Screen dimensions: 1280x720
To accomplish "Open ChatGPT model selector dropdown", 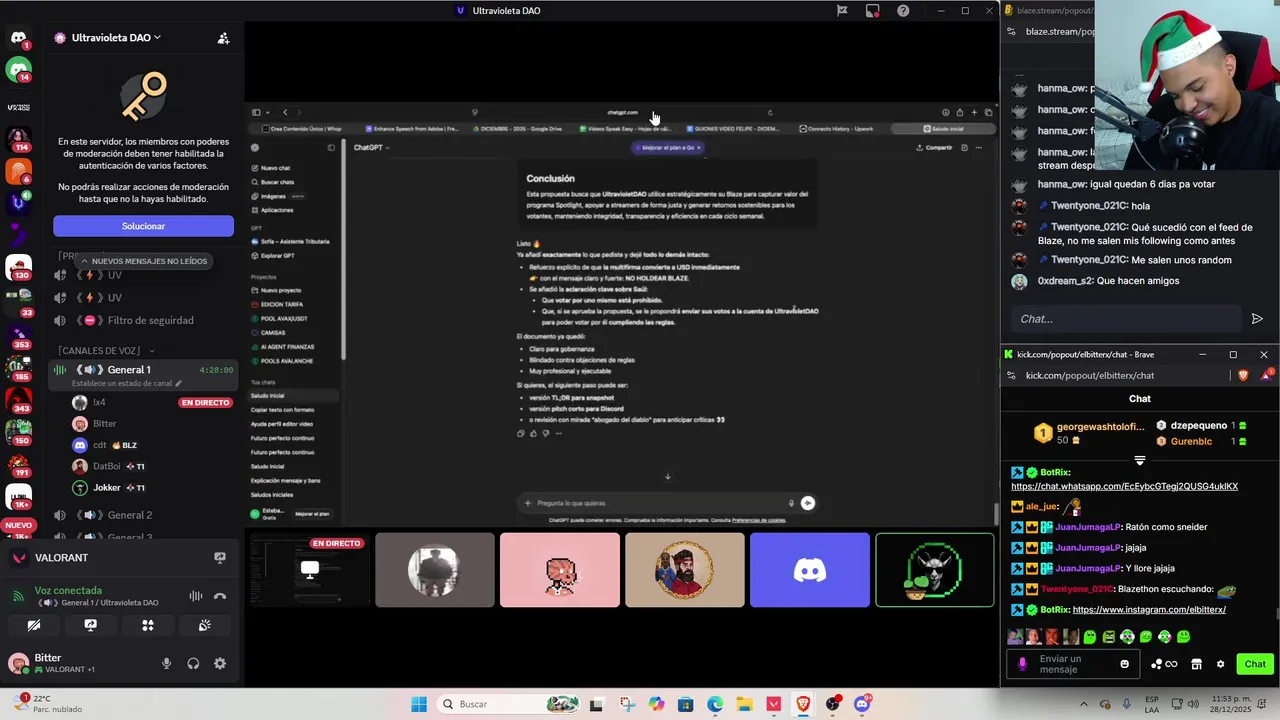I will pyautogui.click(x=371, y=148).
